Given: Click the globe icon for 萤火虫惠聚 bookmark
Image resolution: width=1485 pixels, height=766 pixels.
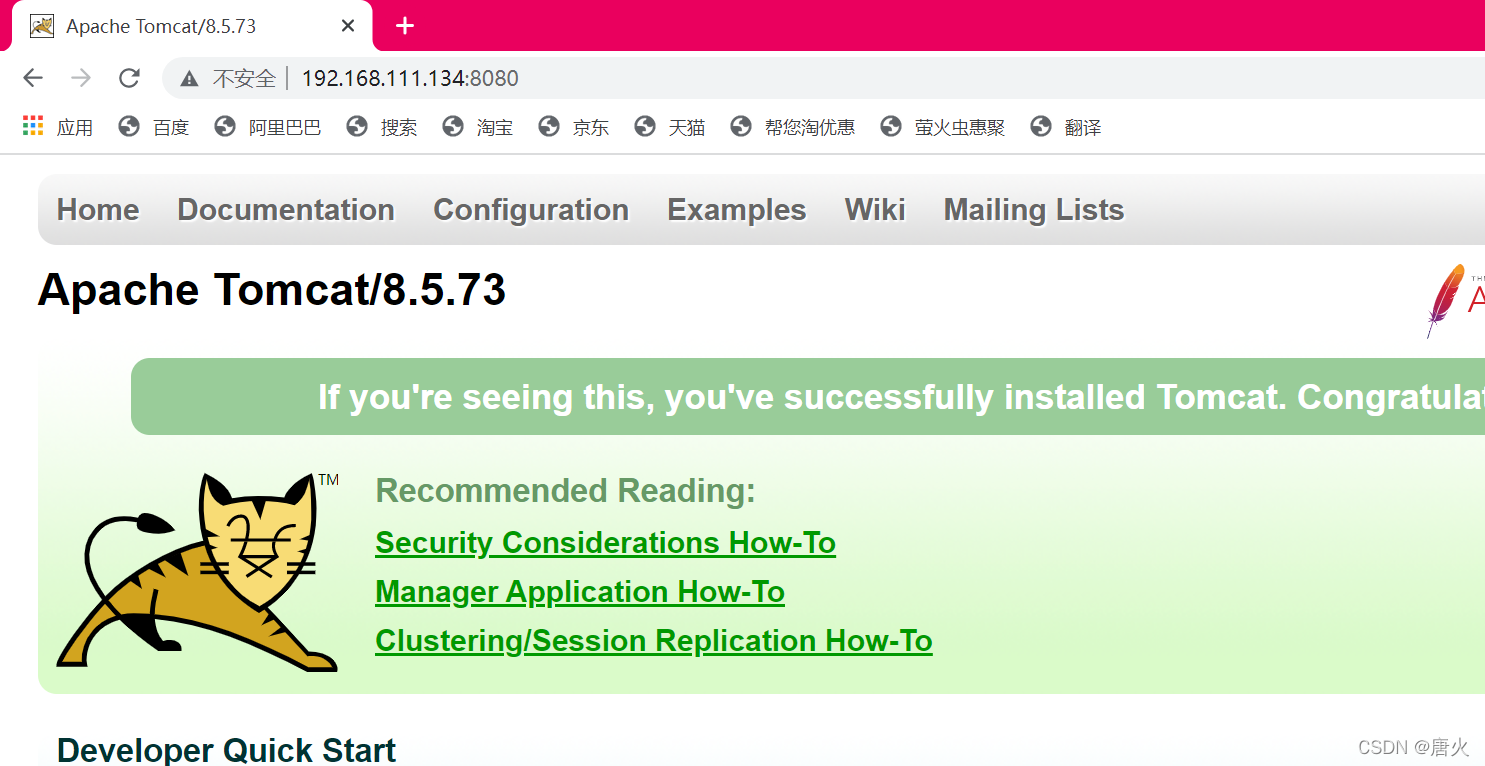Looking at the screenshot, I should pos(891,126).
